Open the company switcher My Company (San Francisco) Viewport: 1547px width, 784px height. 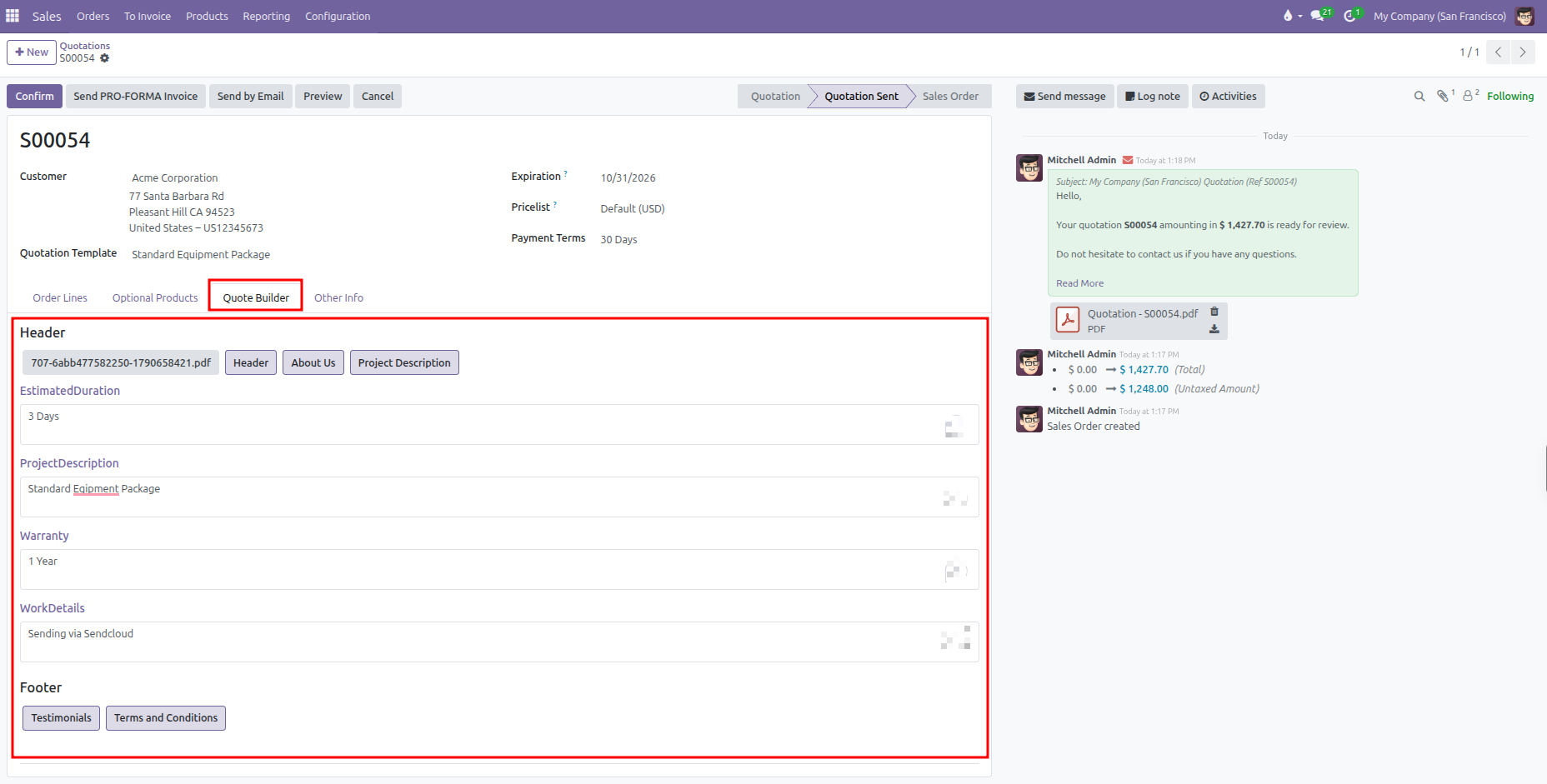point(1439,16)
